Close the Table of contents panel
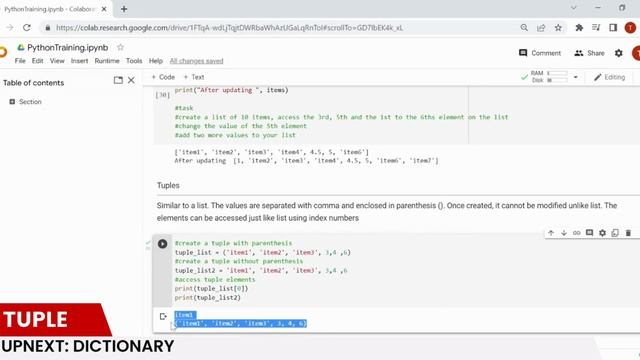The width and height of the screenshot is (640, 360). [131, 80]
